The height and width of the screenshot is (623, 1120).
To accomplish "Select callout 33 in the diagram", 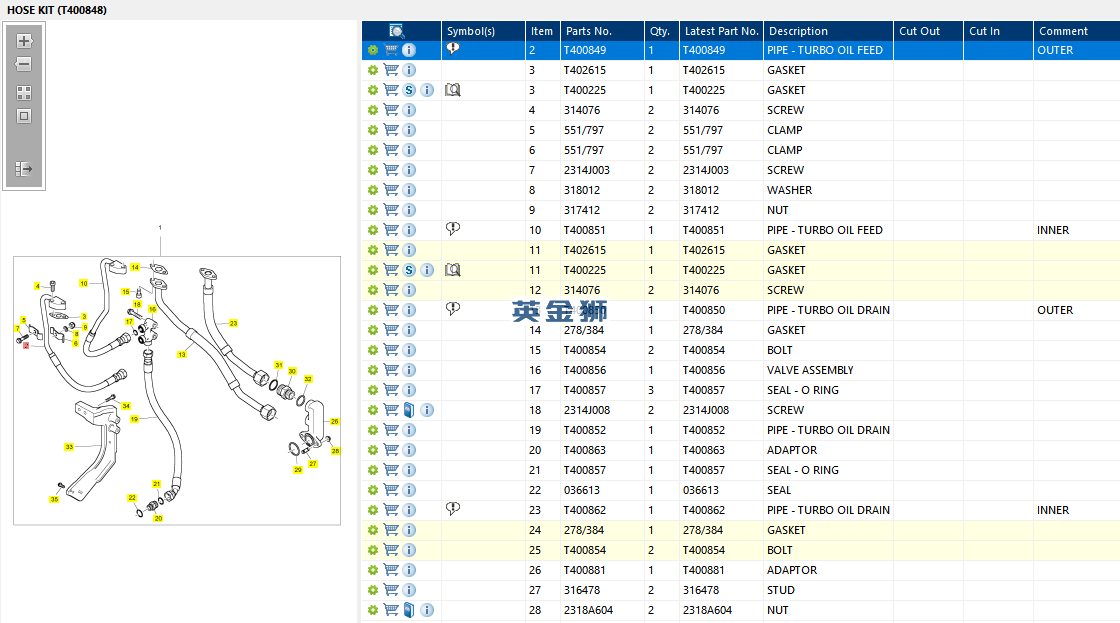I will click(69, 447).
